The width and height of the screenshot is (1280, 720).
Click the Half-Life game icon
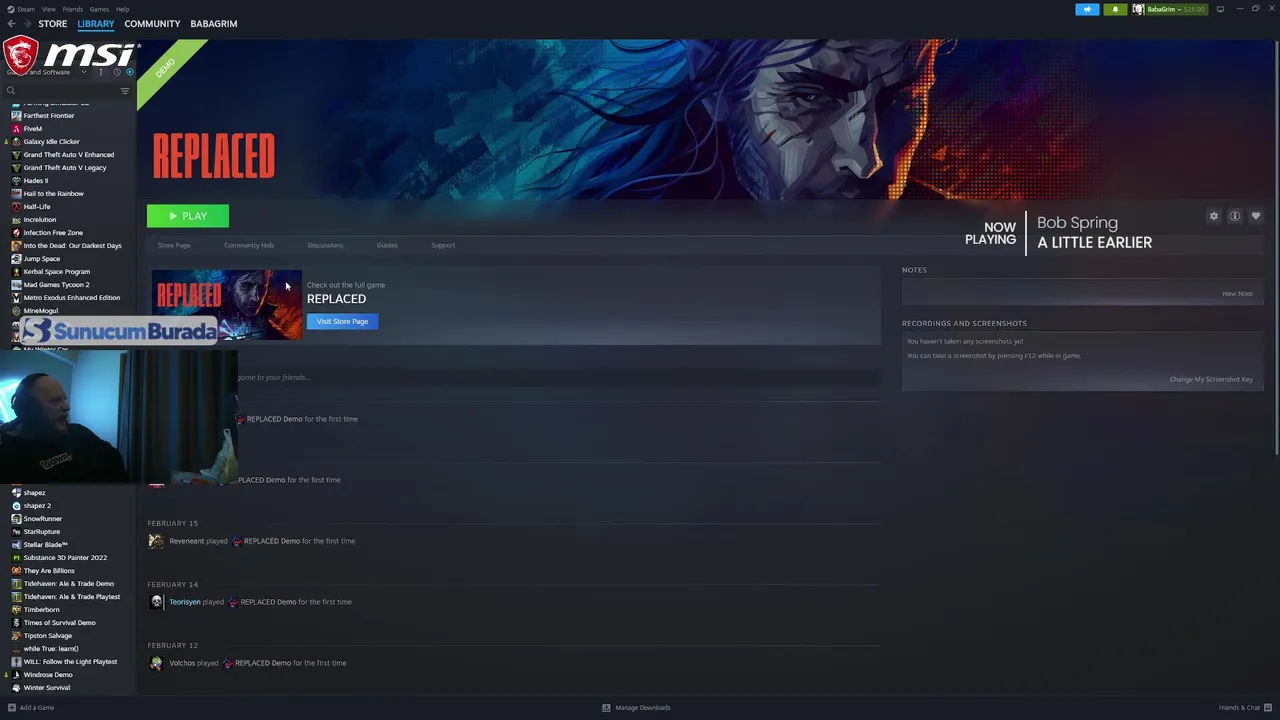pos(16,207)
